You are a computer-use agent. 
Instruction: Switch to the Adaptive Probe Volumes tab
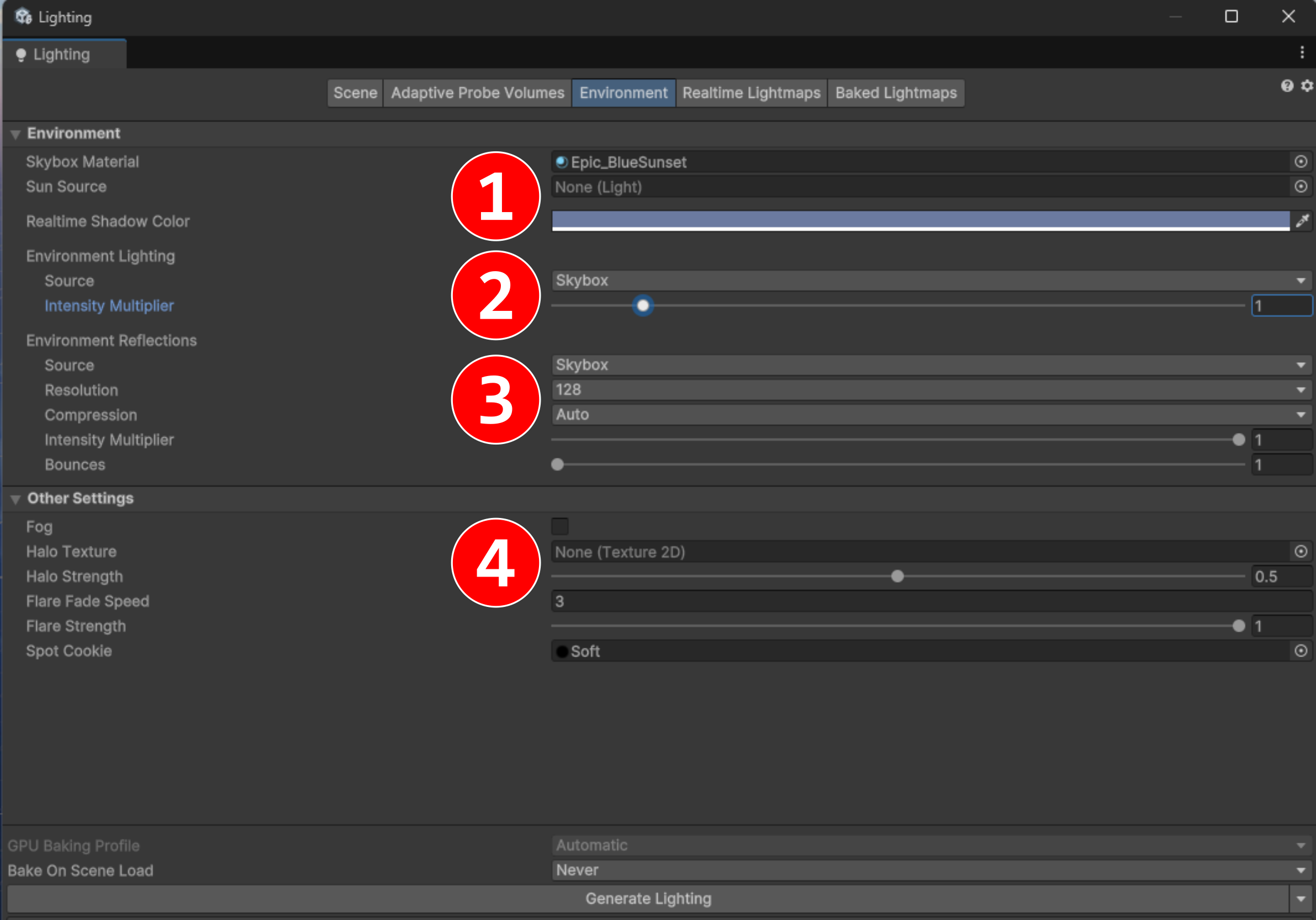(477, 93)
